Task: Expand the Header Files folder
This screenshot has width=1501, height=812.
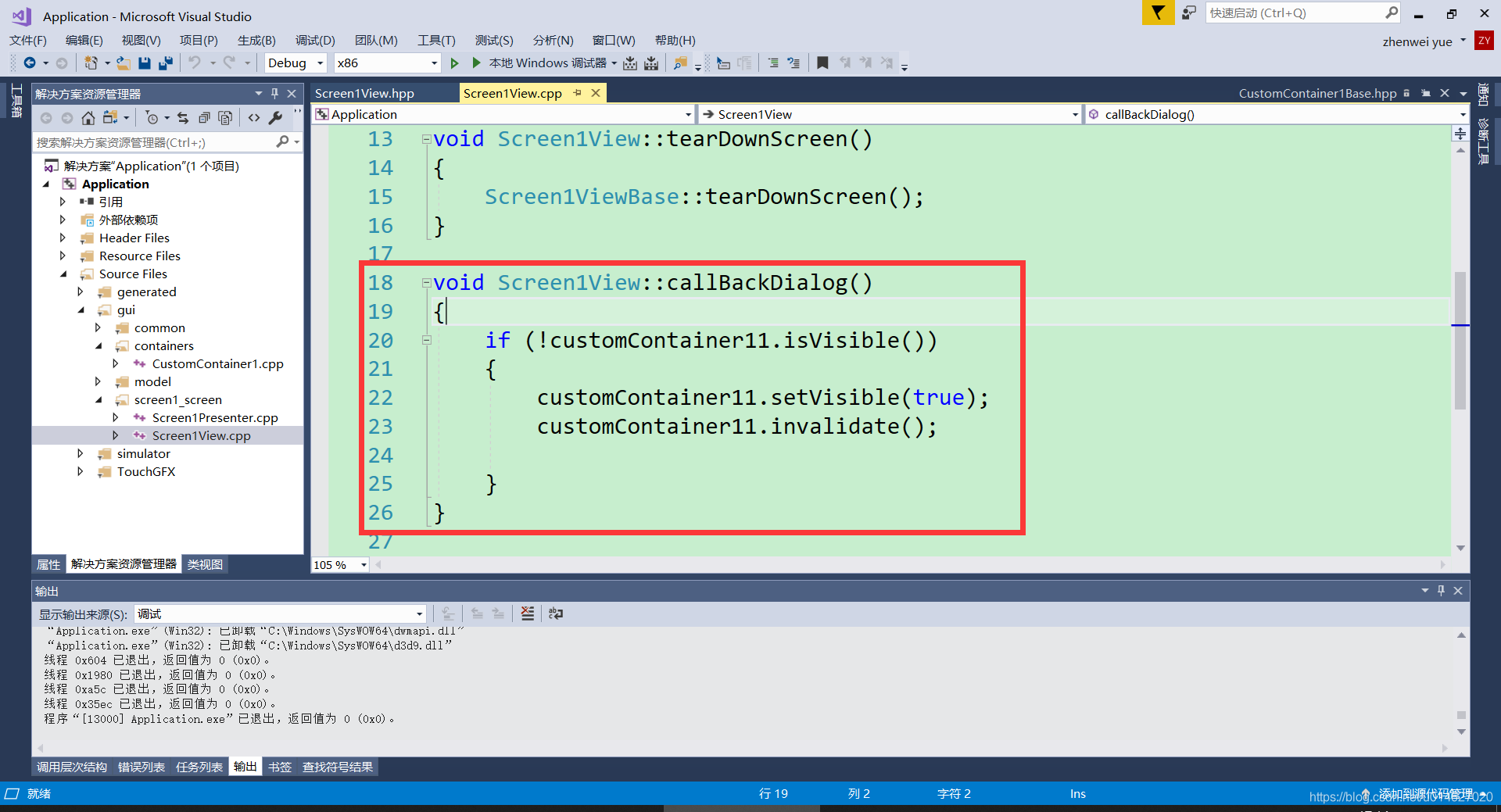Action: point(63,238)
